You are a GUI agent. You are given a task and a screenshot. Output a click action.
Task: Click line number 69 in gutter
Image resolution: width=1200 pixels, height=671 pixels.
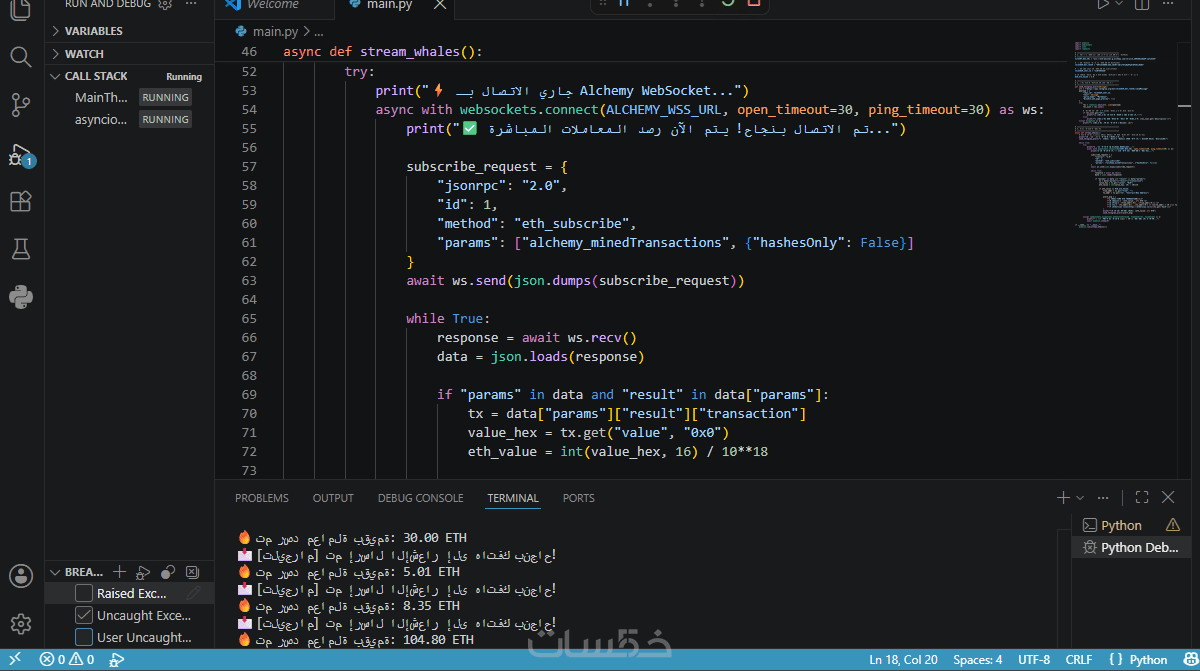[249, 394]
